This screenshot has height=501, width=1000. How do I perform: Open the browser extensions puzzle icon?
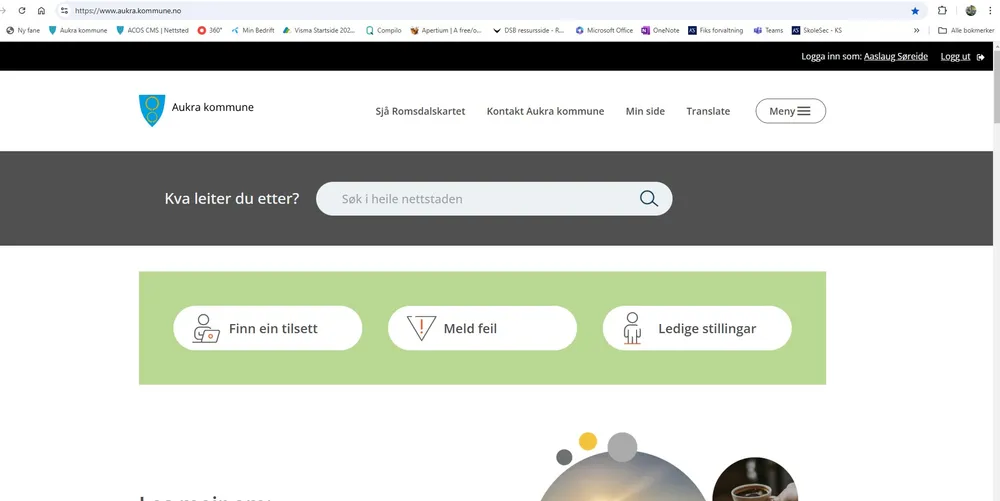click(942, 11)
